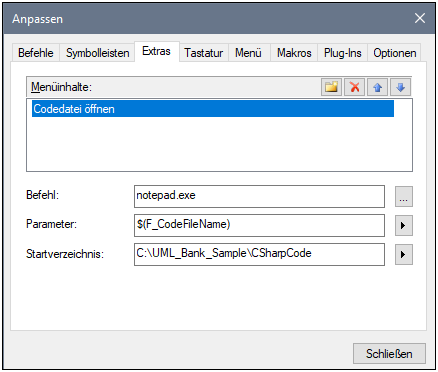Click the Startverzeichnis path field

click(259, 254)
